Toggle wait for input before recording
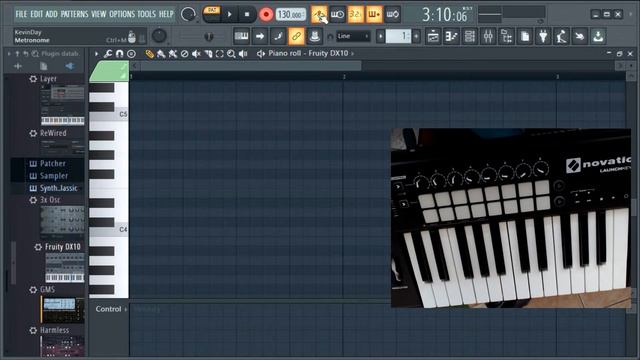The image size is (640, 360). click(337, 15)
